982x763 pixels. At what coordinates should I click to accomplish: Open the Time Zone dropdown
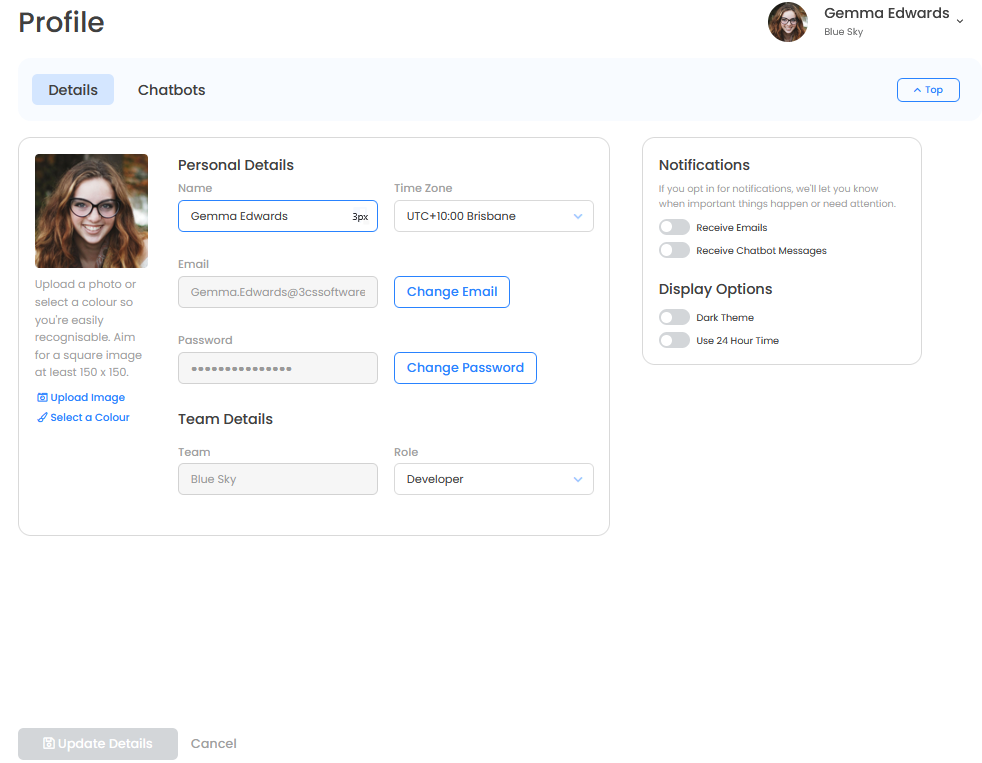pyautogui.click(x=493, y=216)
